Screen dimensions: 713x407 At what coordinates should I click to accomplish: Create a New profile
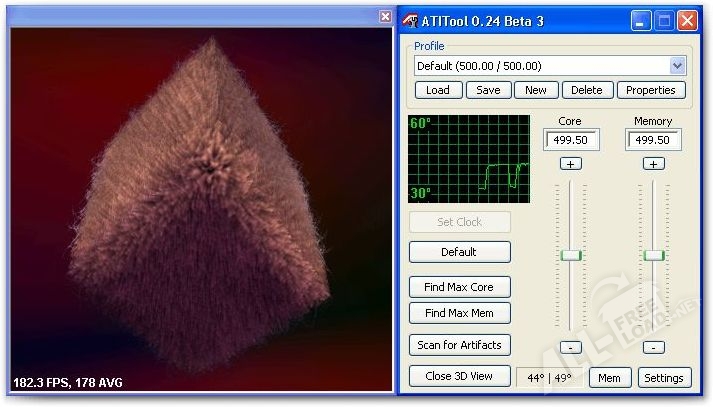(x=536, y=90)
